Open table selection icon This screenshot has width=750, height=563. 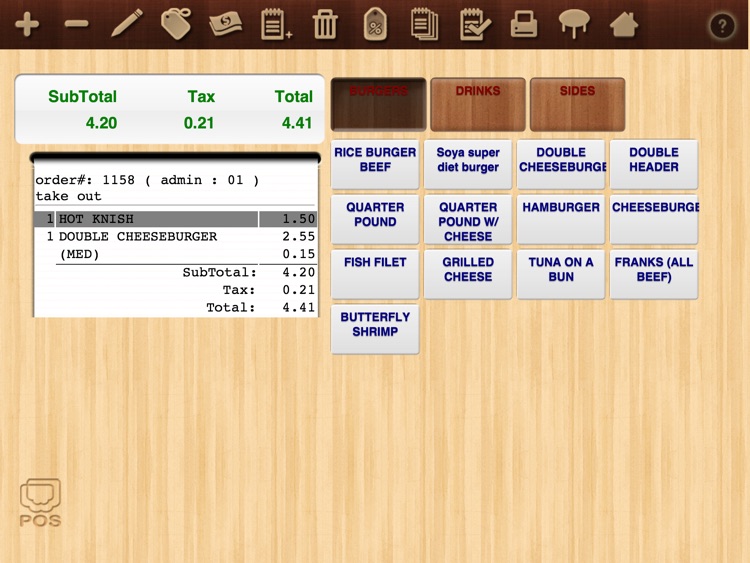(574, 24)
